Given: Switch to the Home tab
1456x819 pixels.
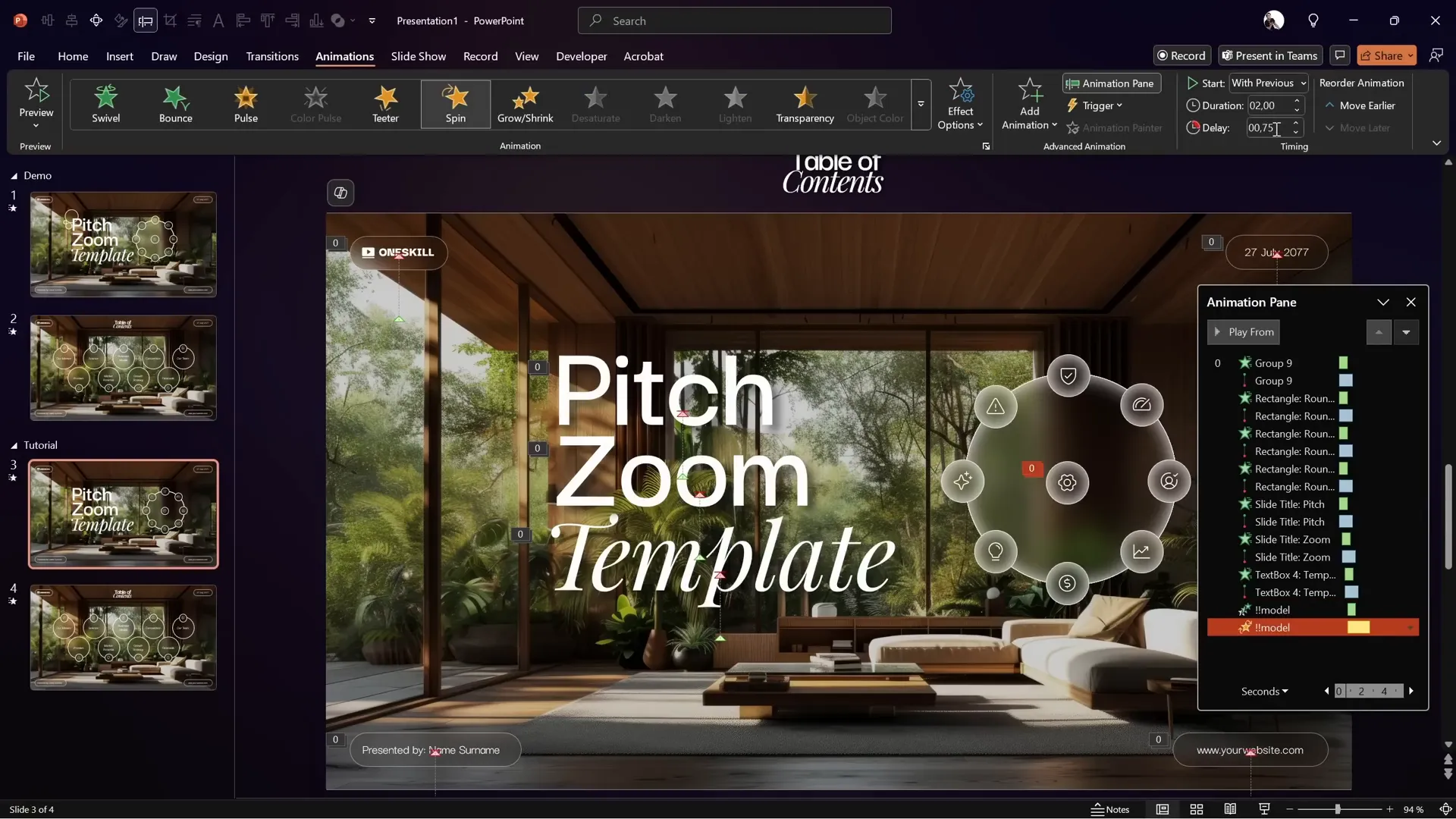Looking at the screenshot, I should 73,56.
